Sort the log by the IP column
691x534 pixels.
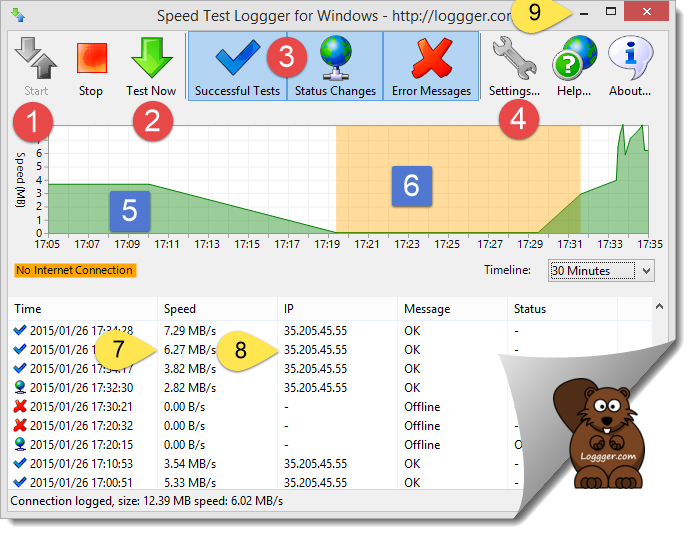(x=338, y=309)
